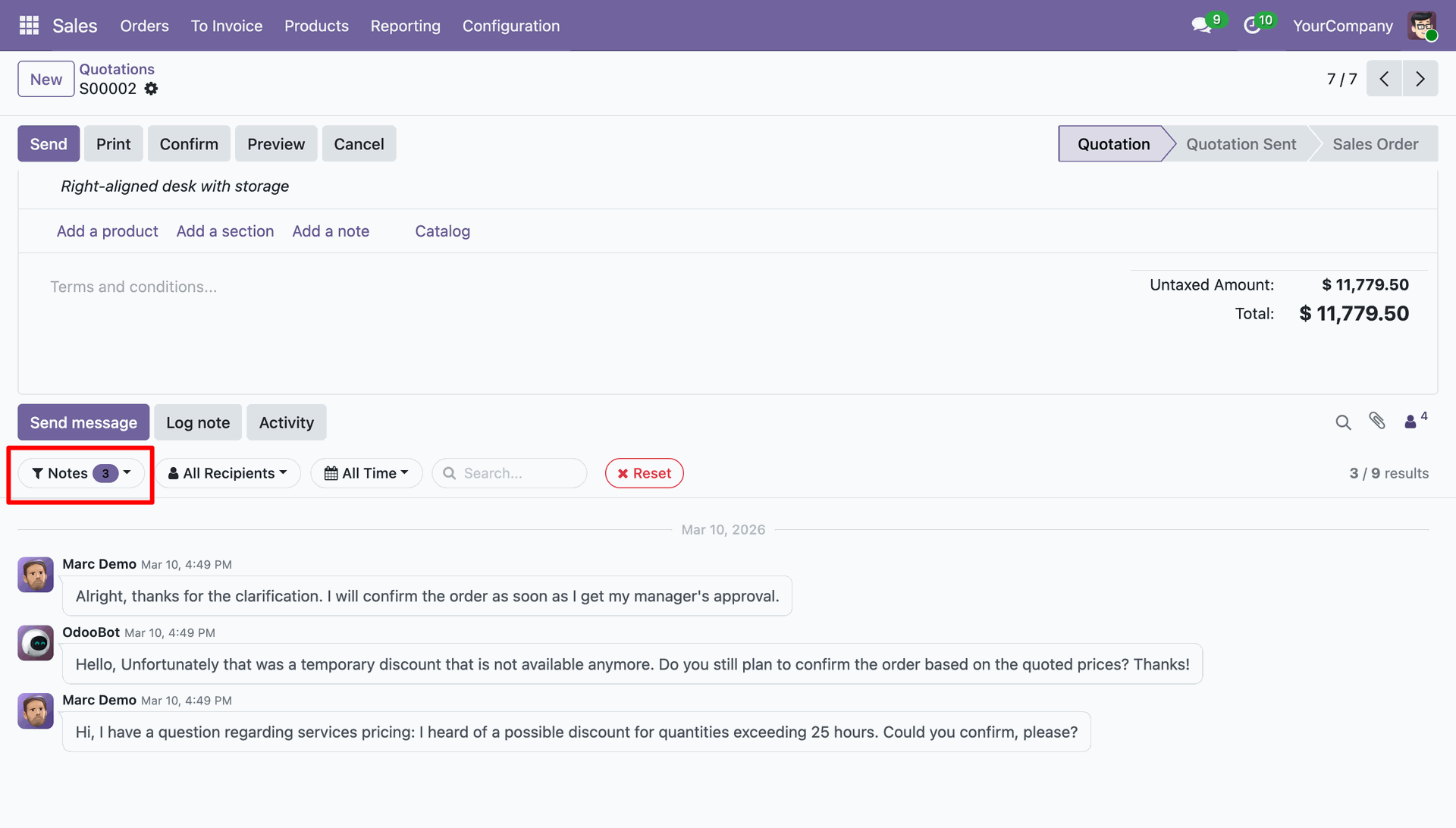Open the All Time date dropdown

click(x=366, y=473)
